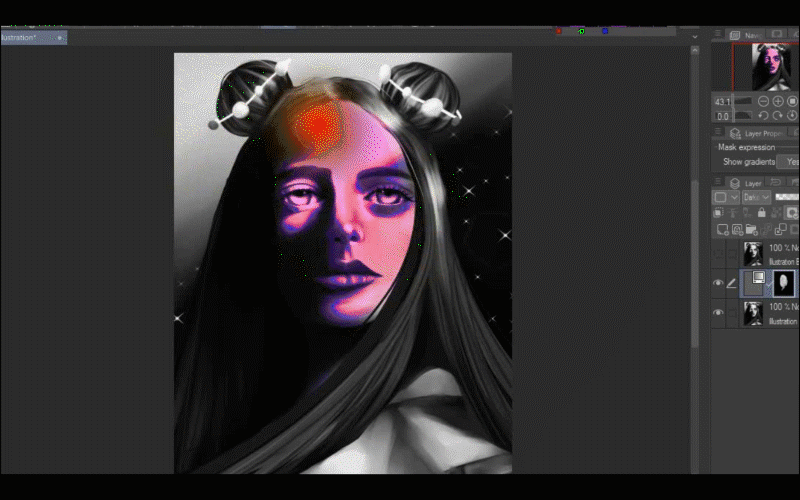Screen dimensions: 800x500
Task: Select the Layer panel tab
Action: pyautogui.click(x=745, y=183)
